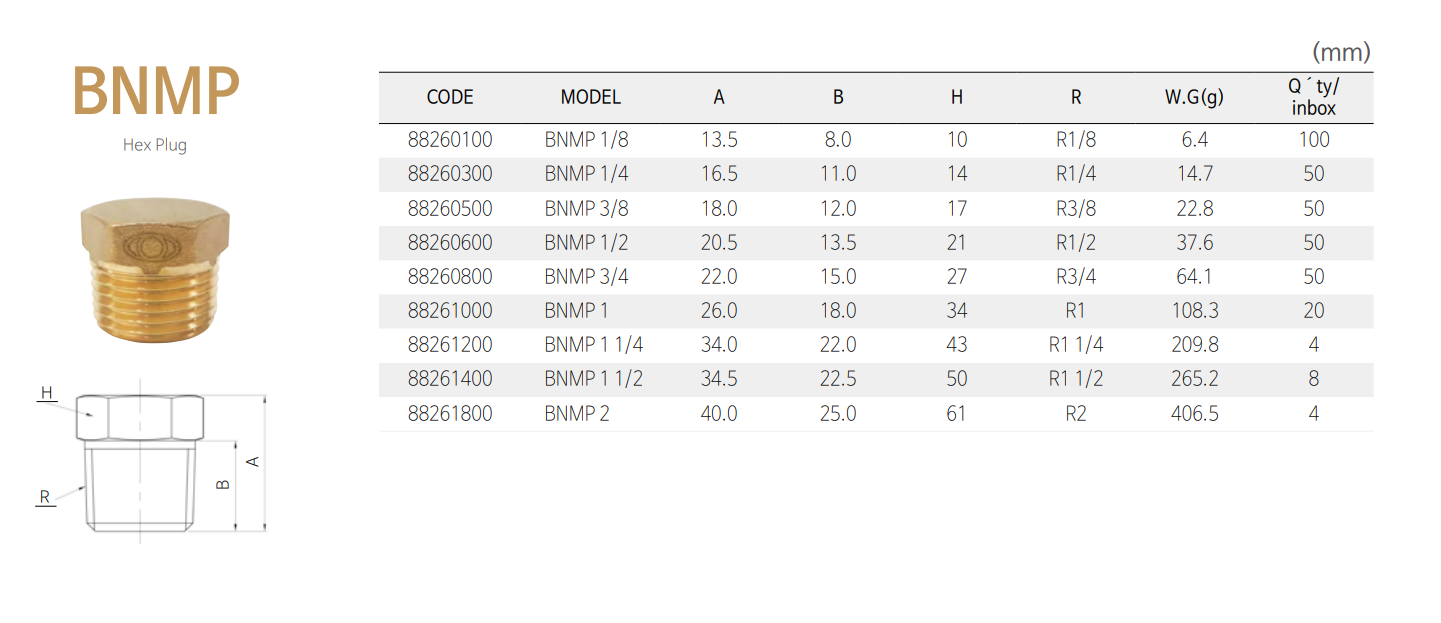Viewport: 1441px width, 623px height.
Task: Click the Hex Plug subtitle text
Action: 155,145
